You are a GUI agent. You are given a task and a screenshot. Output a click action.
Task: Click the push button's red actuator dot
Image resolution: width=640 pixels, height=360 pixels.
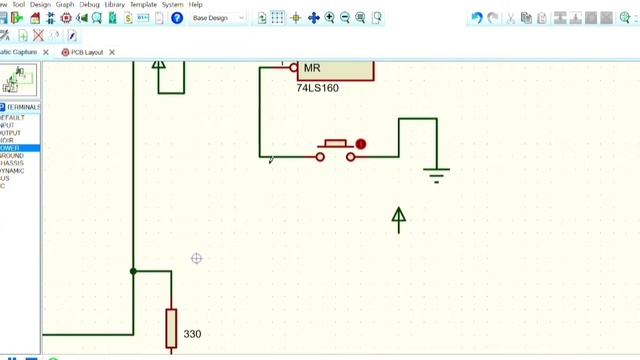pos(360,144)
